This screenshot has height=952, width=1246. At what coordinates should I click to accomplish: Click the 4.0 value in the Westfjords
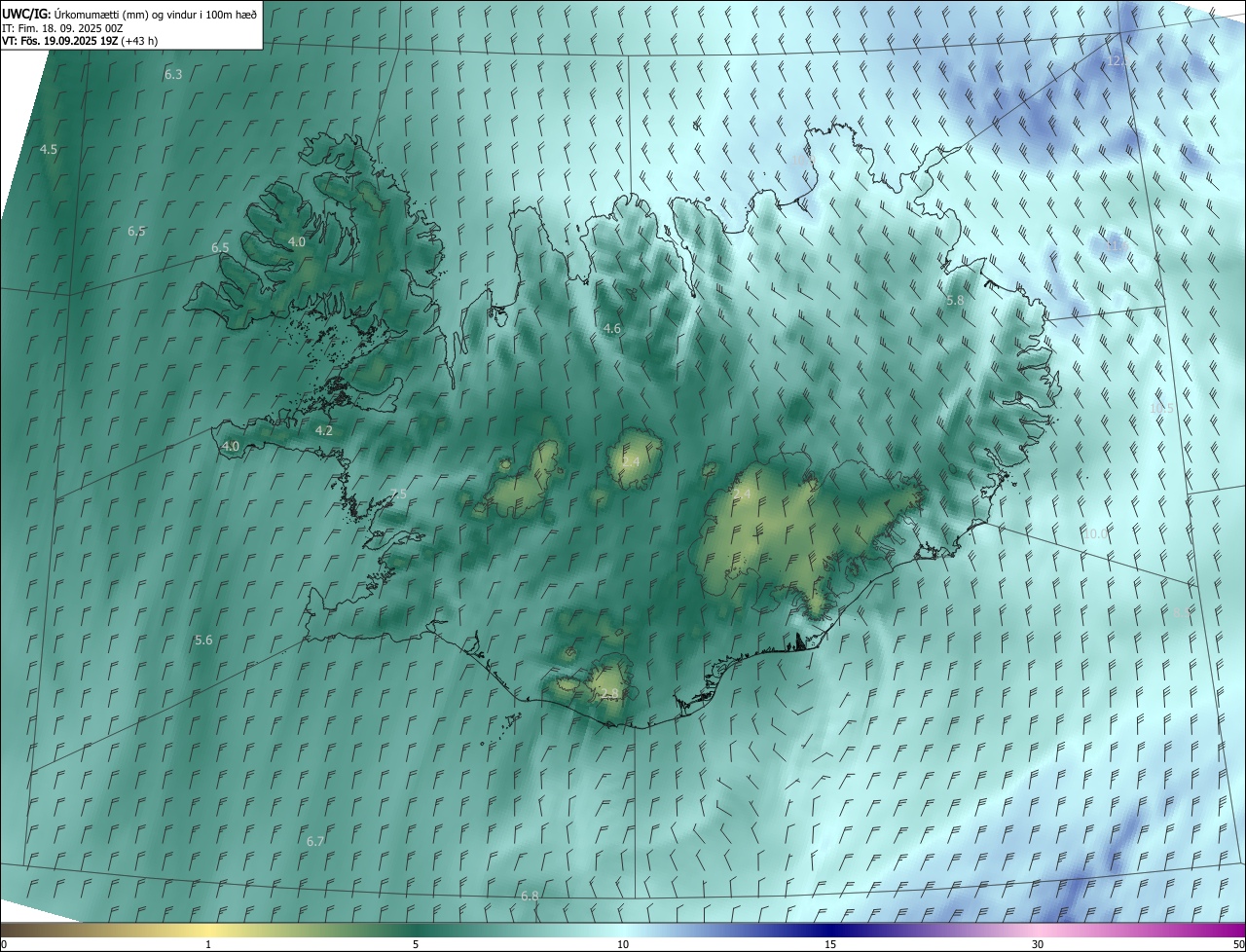click(297, 241)
